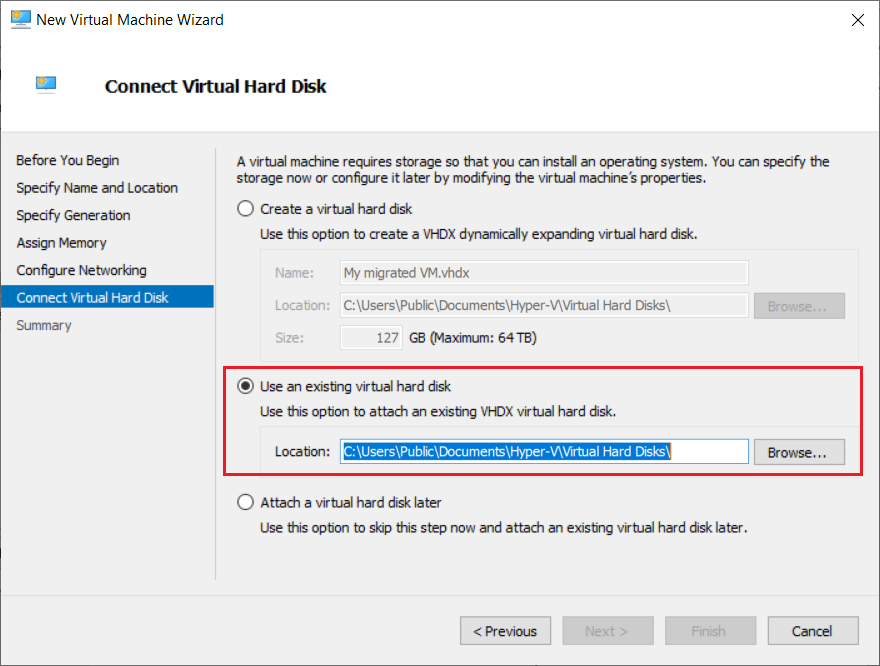Close the wizard with the X button

point(857,19)
